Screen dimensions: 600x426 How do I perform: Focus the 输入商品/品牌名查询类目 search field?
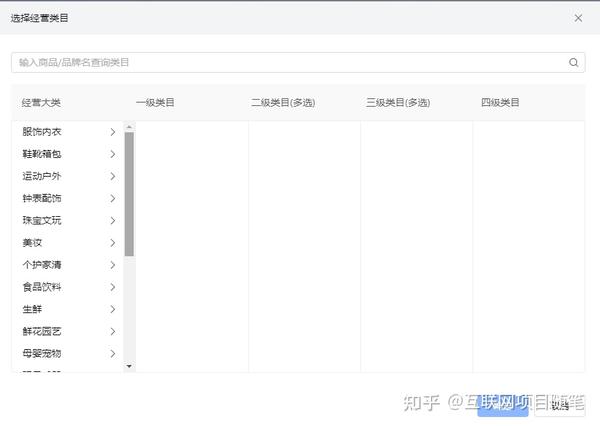coord(298,62)
